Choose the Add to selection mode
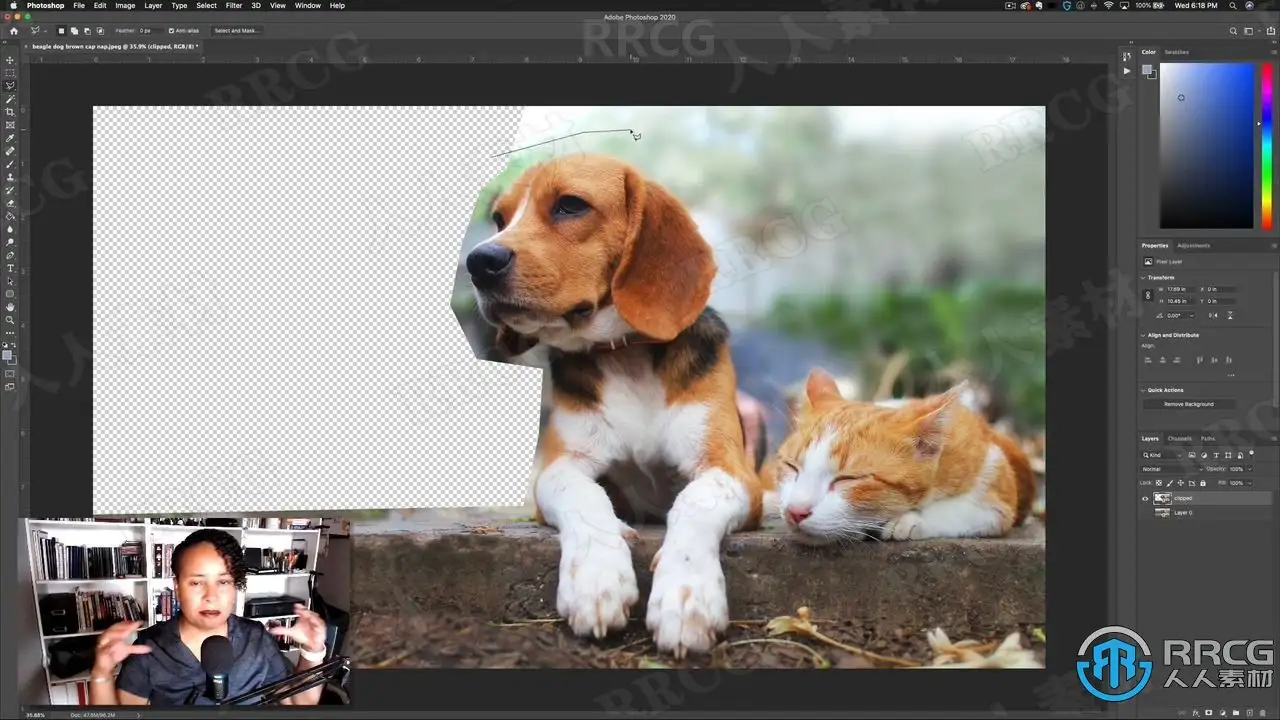Viewport: 1280px width, 720px height. coord(74,31)
